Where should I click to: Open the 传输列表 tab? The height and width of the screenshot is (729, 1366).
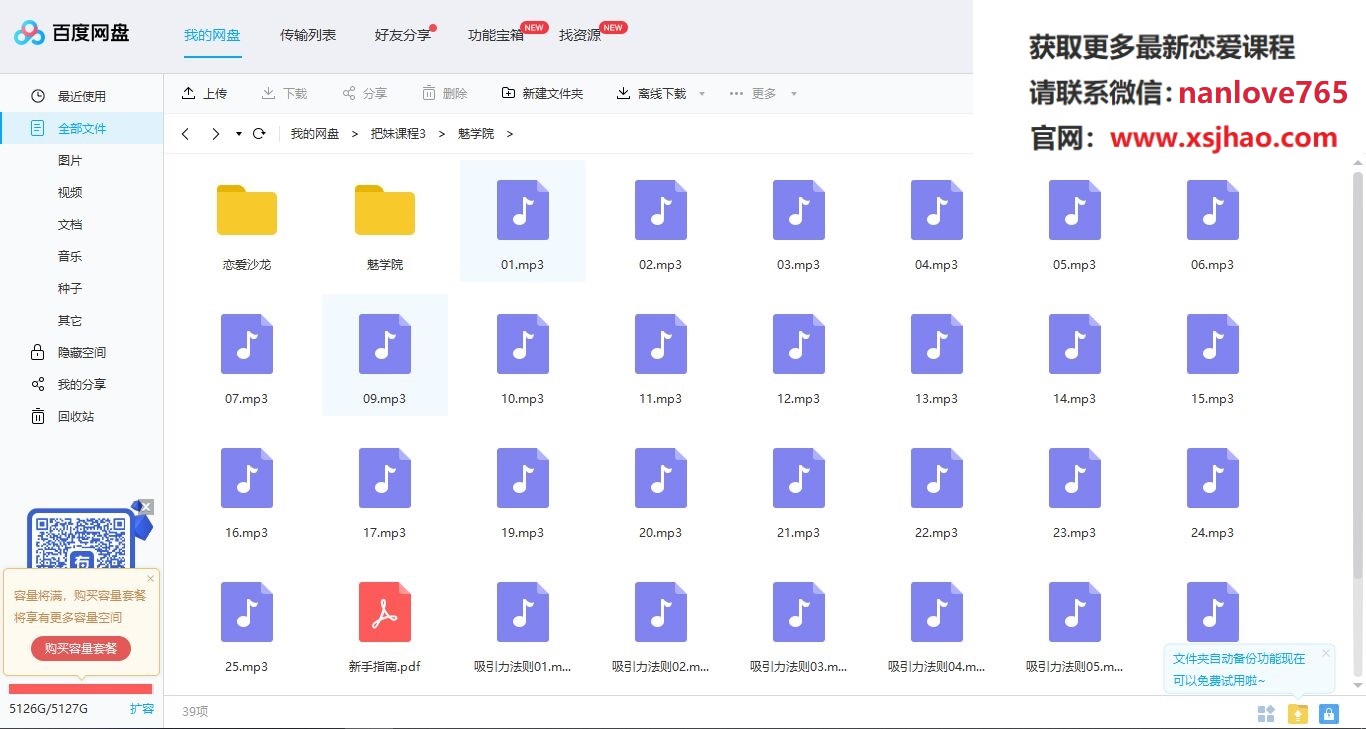coord(308,35)
